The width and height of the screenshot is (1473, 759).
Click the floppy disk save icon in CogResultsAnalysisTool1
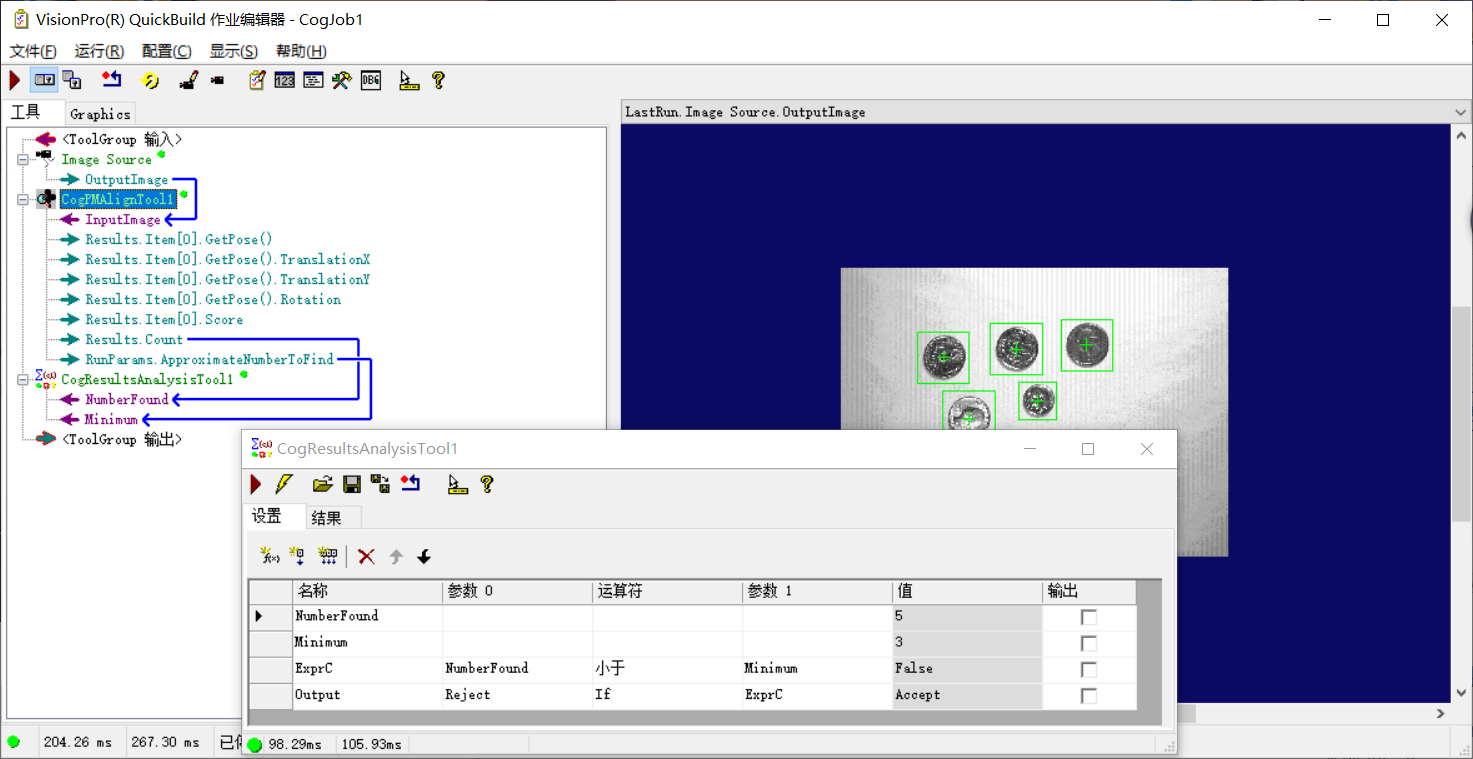click(x=352, y=485)
